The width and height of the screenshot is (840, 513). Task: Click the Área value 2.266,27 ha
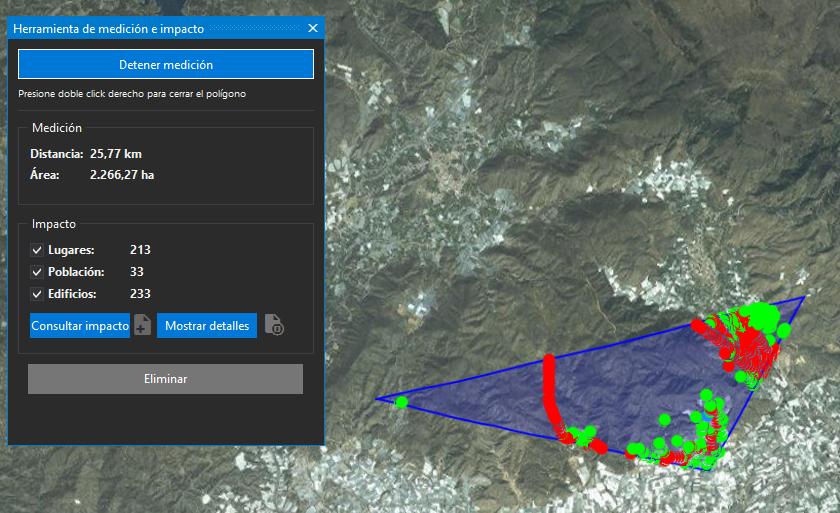tap(121, 175)
